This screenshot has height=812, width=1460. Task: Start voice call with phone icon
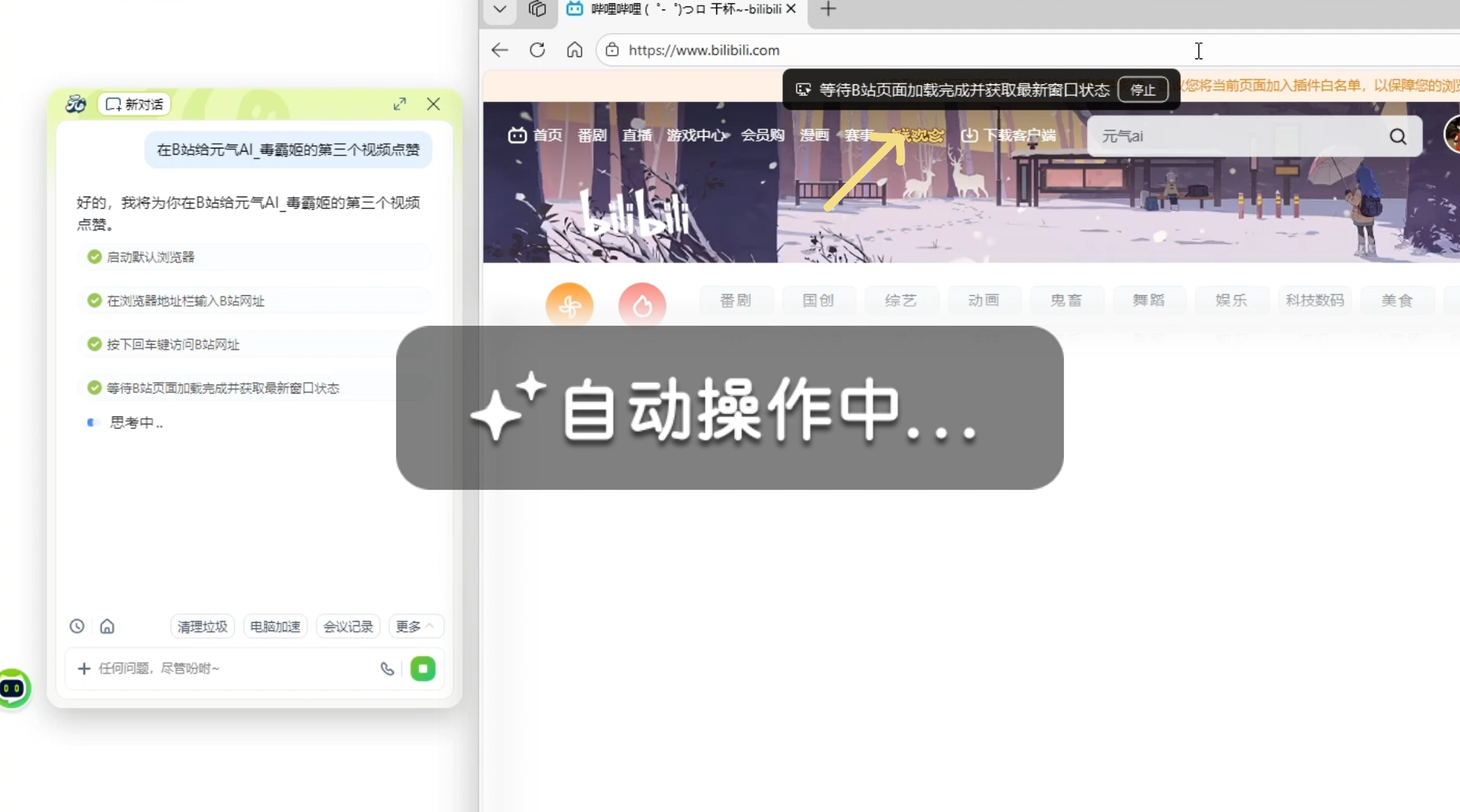[387, 669]
